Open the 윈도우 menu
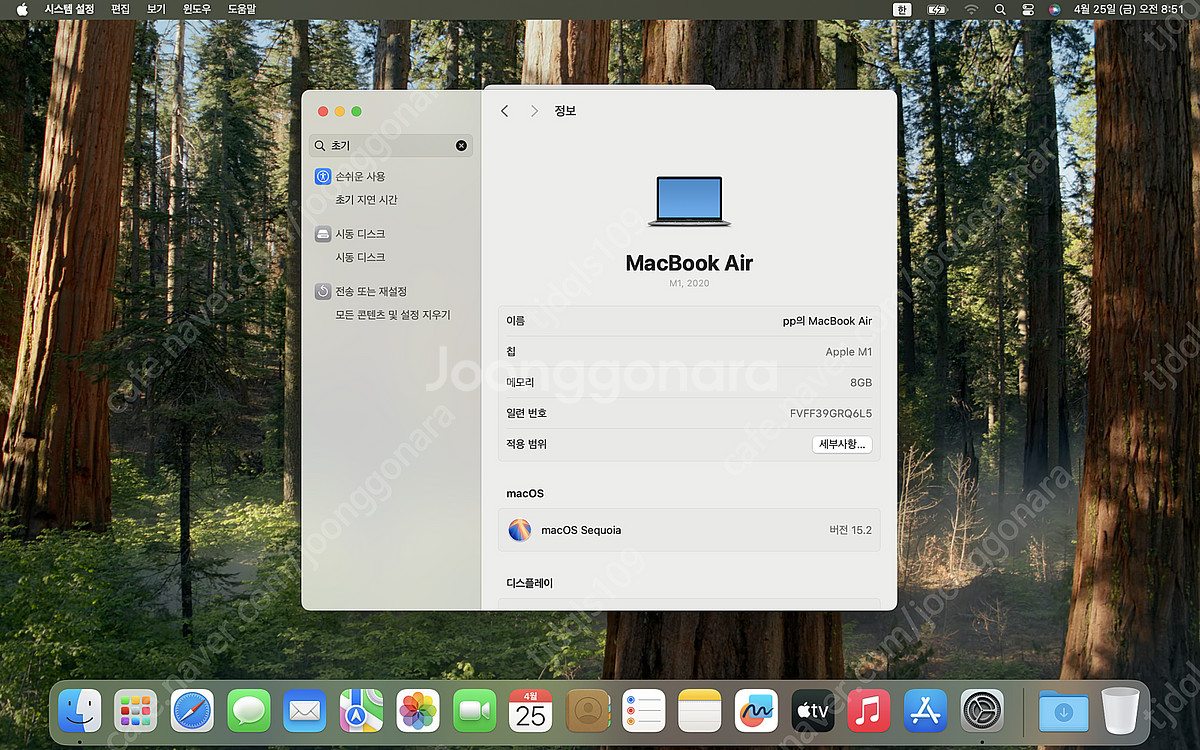 click(x=197, y=9)
